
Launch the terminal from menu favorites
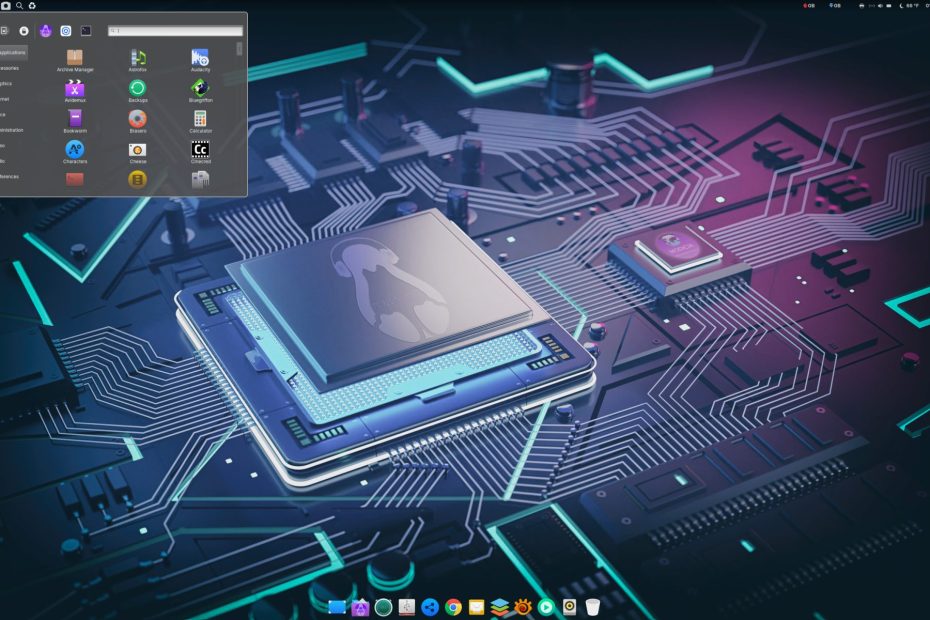[x=86, y=31]
